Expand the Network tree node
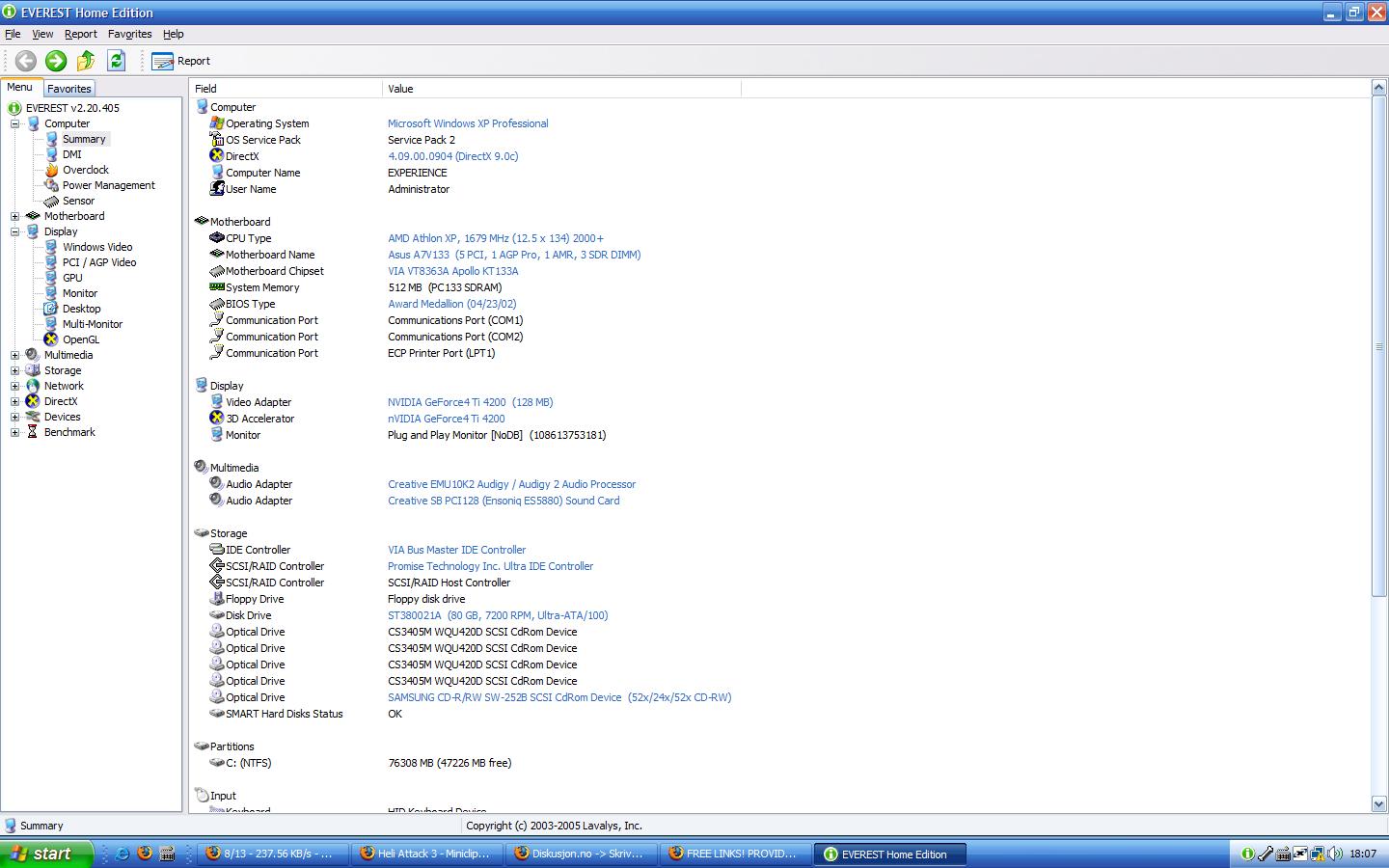 point(14,386)
